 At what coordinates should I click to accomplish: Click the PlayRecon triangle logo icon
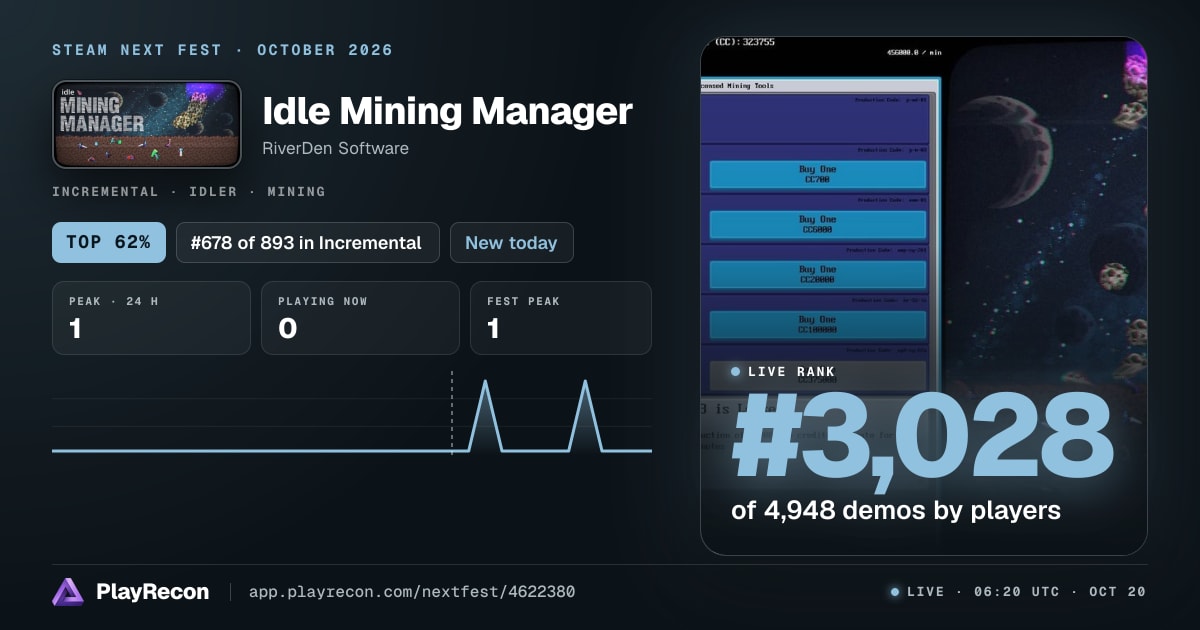click(68, 592)
